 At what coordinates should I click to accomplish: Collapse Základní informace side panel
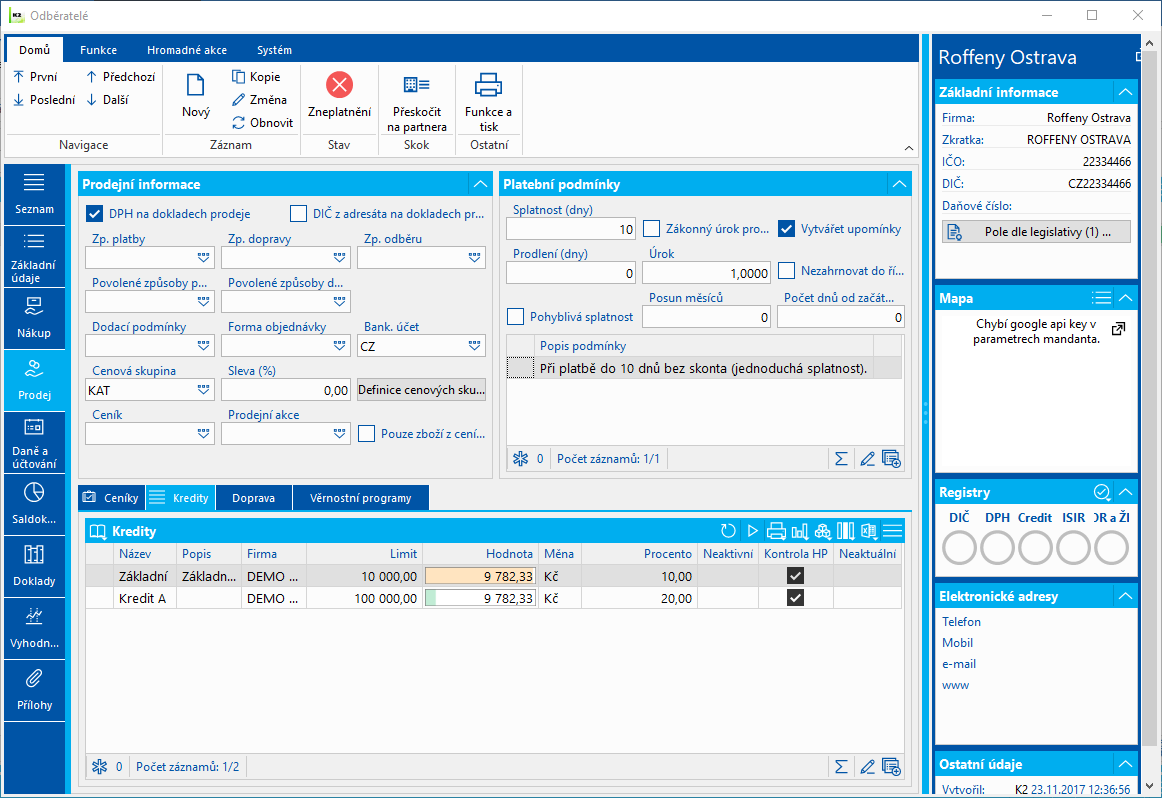pos(1125,92)
